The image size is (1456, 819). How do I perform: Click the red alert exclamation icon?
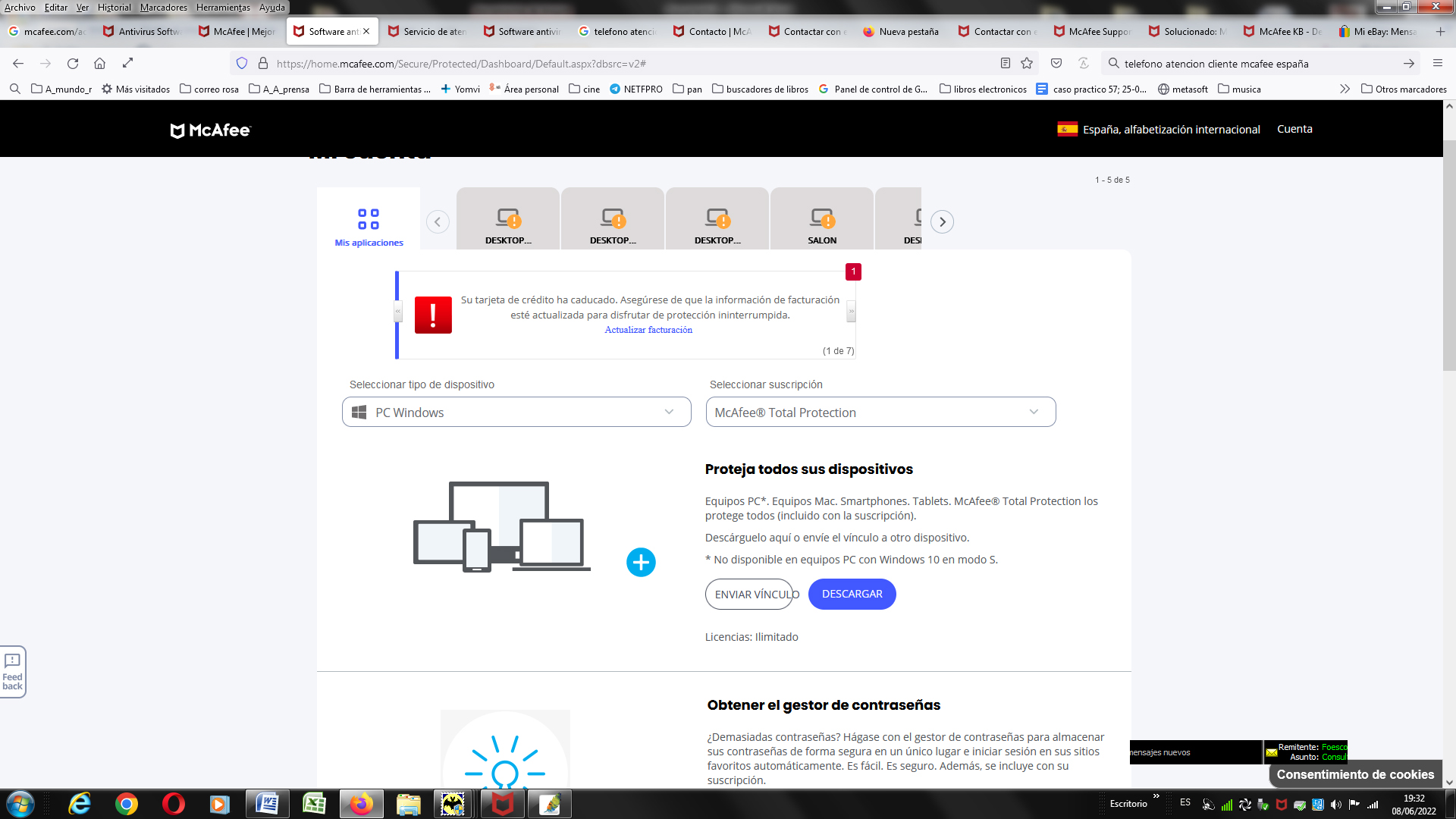coord(433,315)
